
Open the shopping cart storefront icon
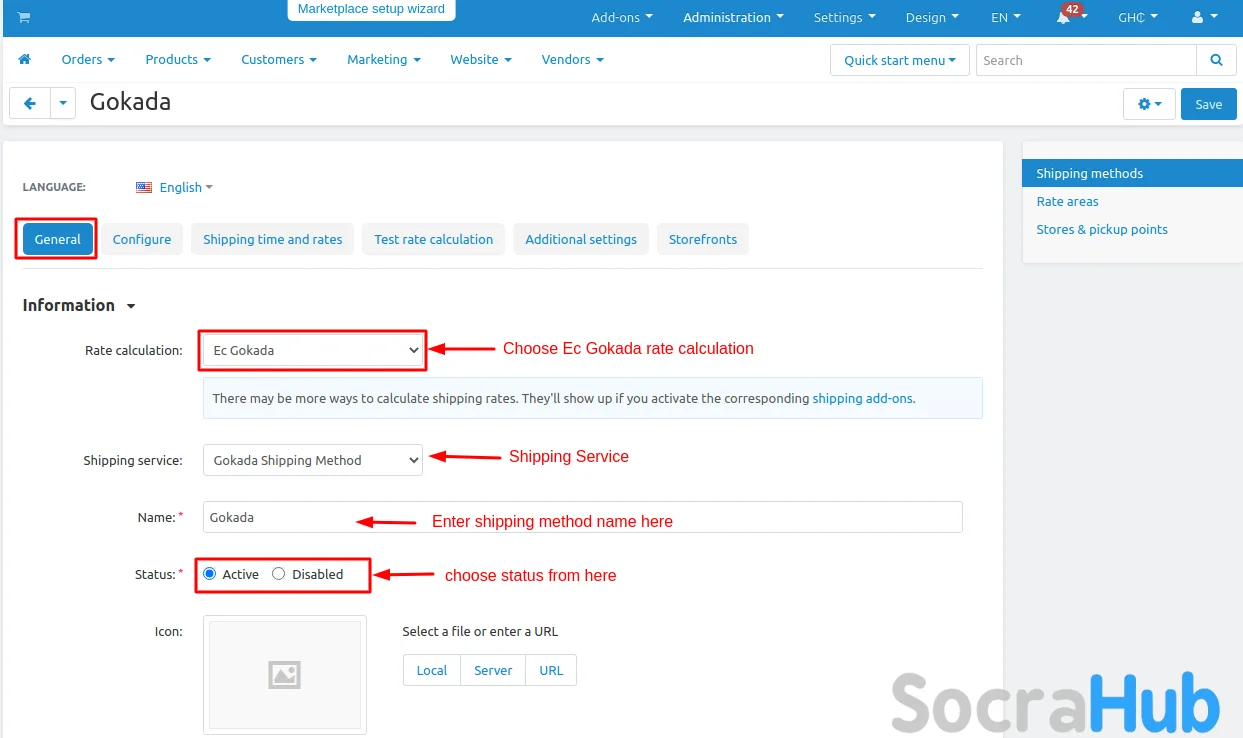point(23,17)
